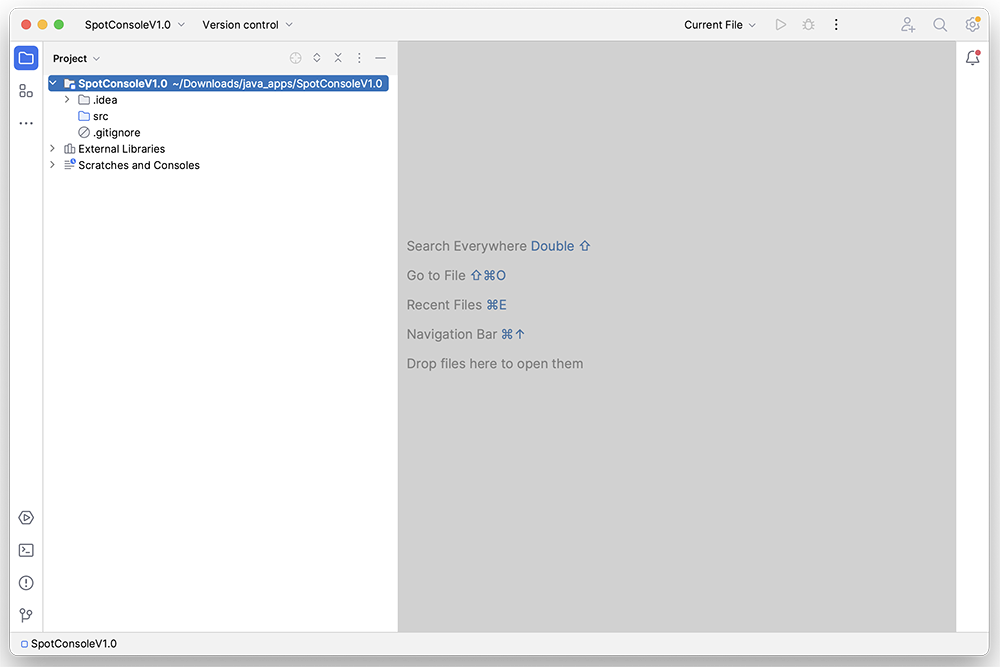The width and height of the screenshot is (1000, 667).
Task: Open the Code With Me icon
Action: point(907,25)
